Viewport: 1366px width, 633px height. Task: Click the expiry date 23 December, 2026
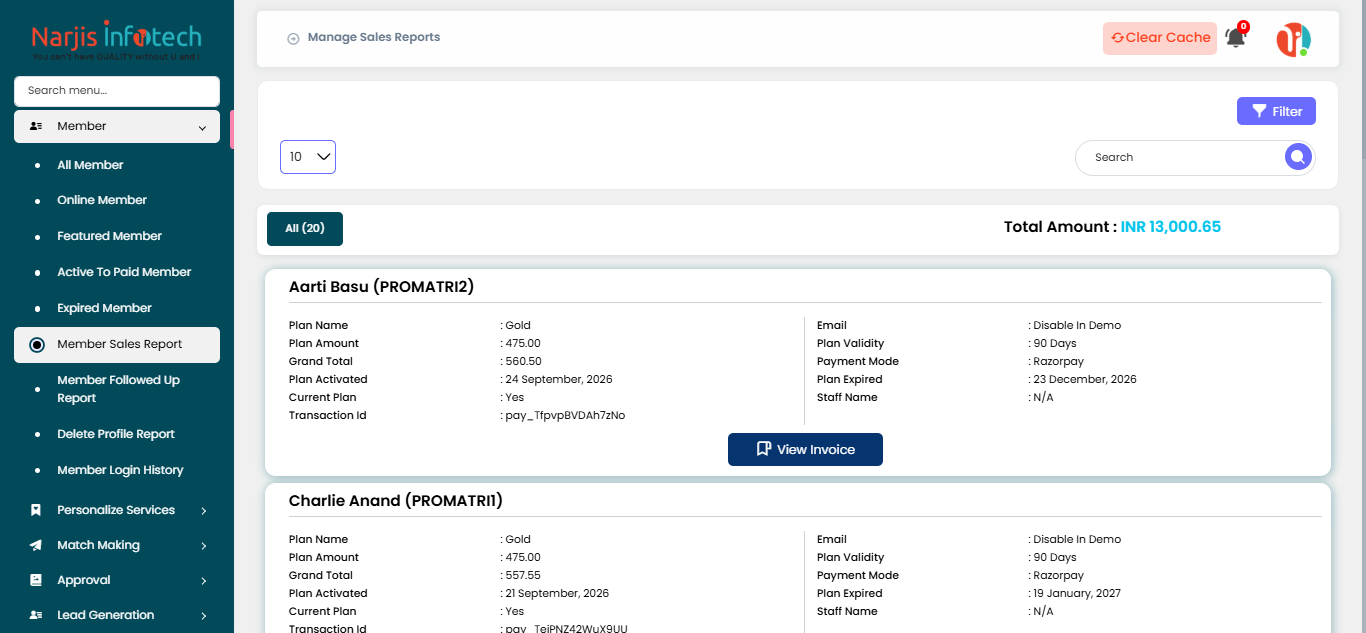[x=1085, y=379]
